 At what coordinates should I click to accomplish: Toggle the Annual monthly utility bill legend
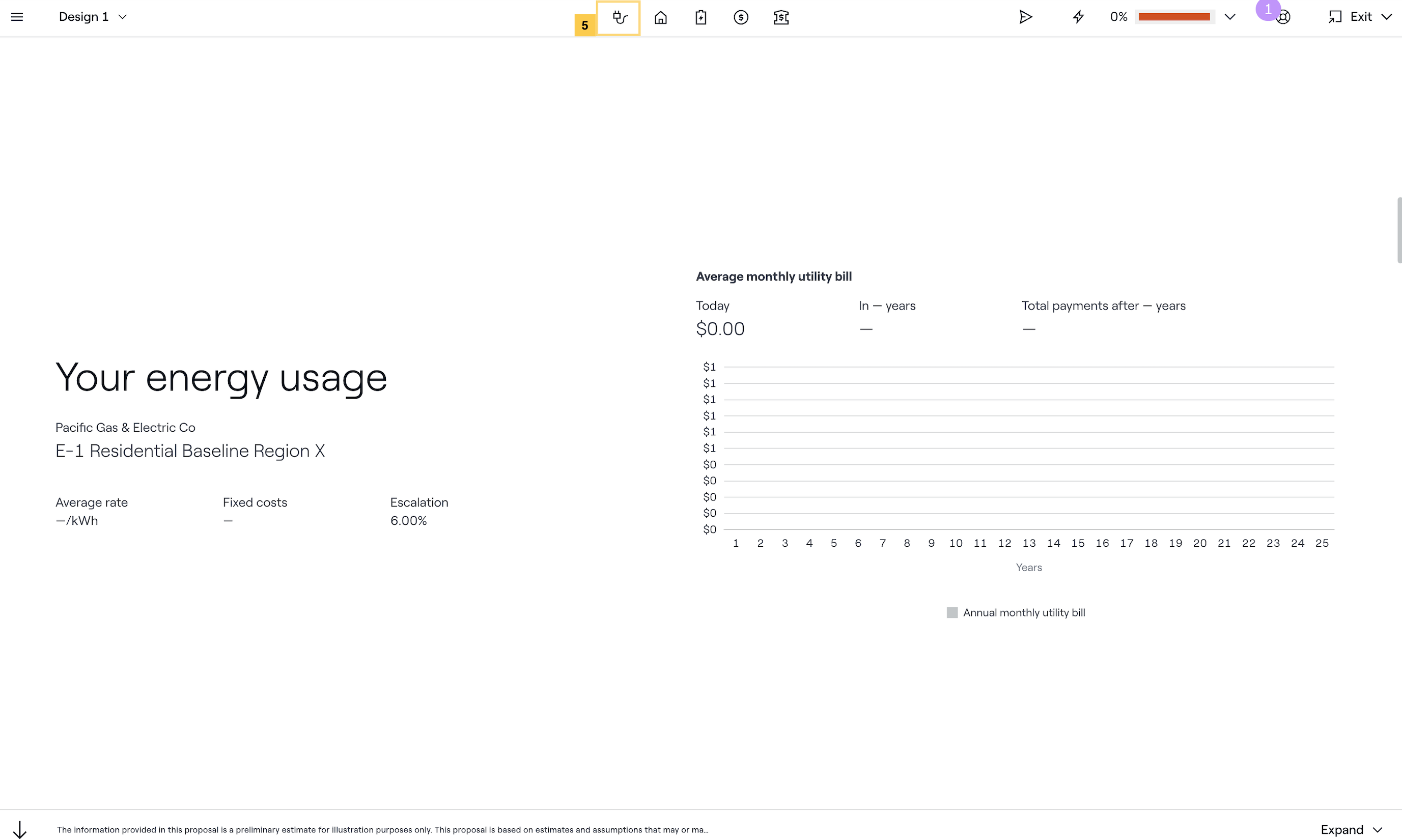[1016, 612]
